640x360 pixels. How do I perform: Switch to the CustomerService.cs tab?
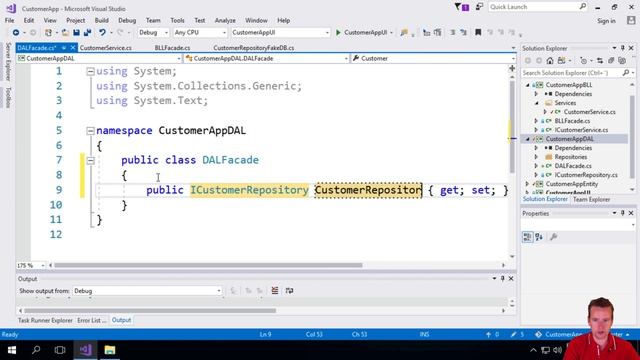click(x=106, y=48)
